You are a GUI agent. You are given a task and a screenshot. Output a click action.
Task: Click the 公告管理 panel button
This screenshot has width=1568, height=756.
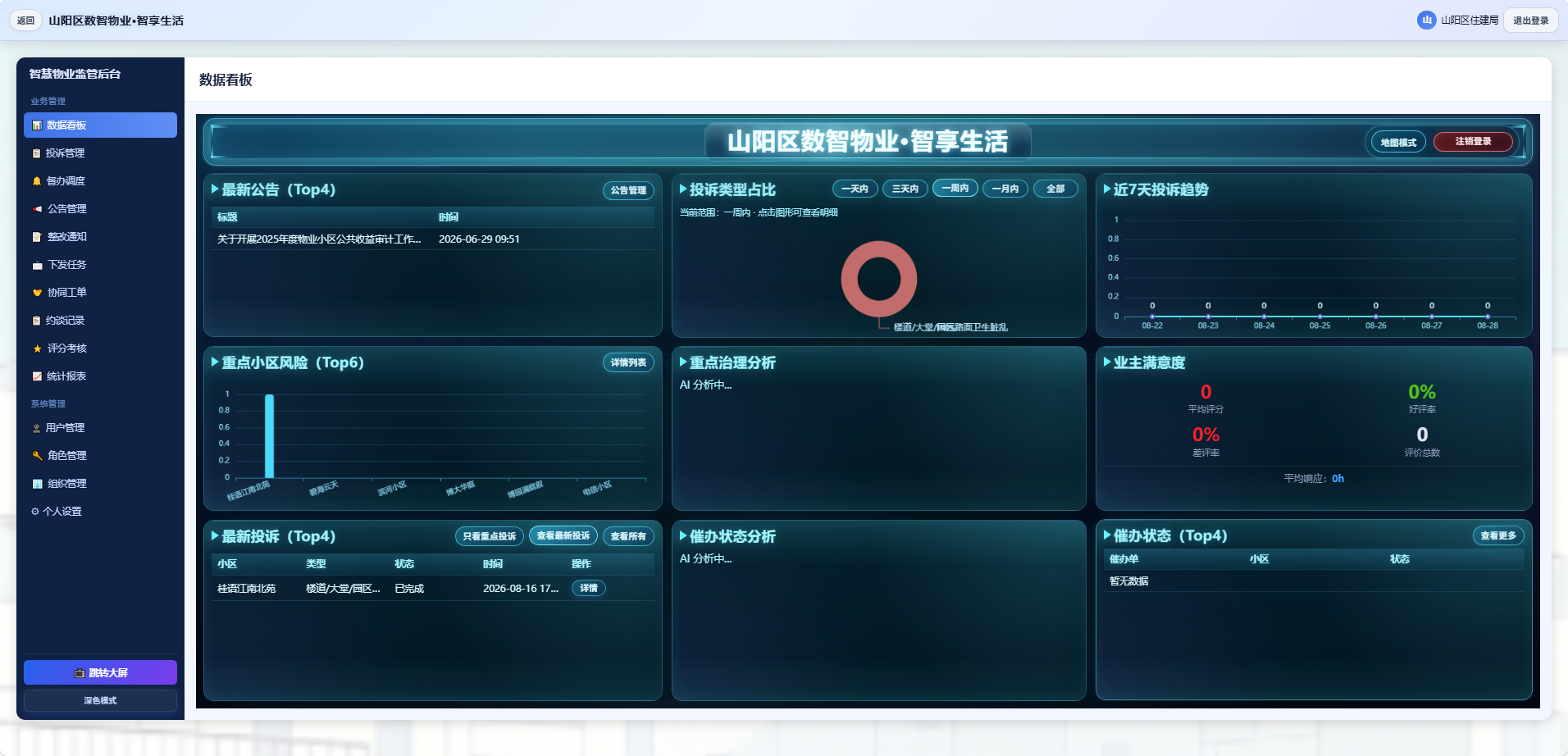[x=628, y=190]
